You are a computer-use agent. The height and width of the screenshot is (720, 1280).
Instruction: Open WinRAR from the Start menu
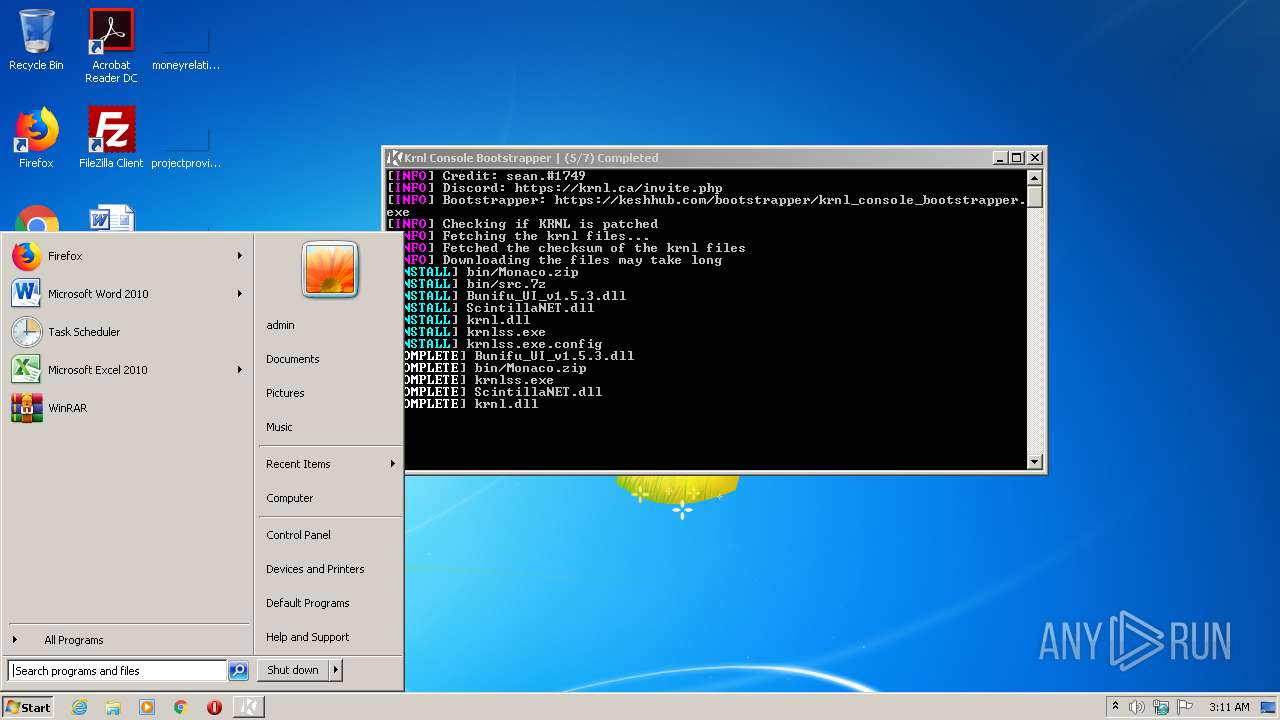click(x=126, y=408)
